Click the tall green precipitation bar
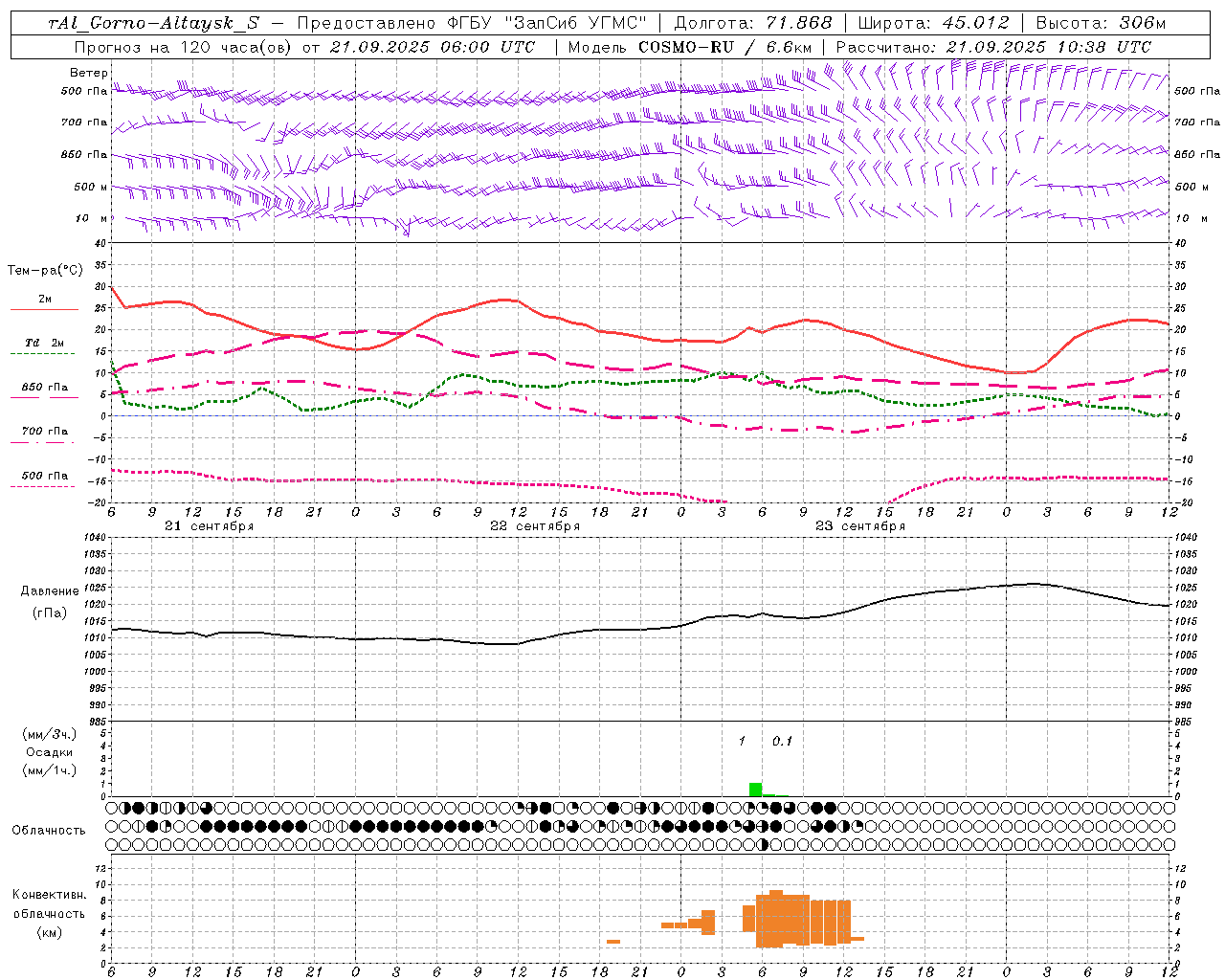 click(x=755, y=790)
